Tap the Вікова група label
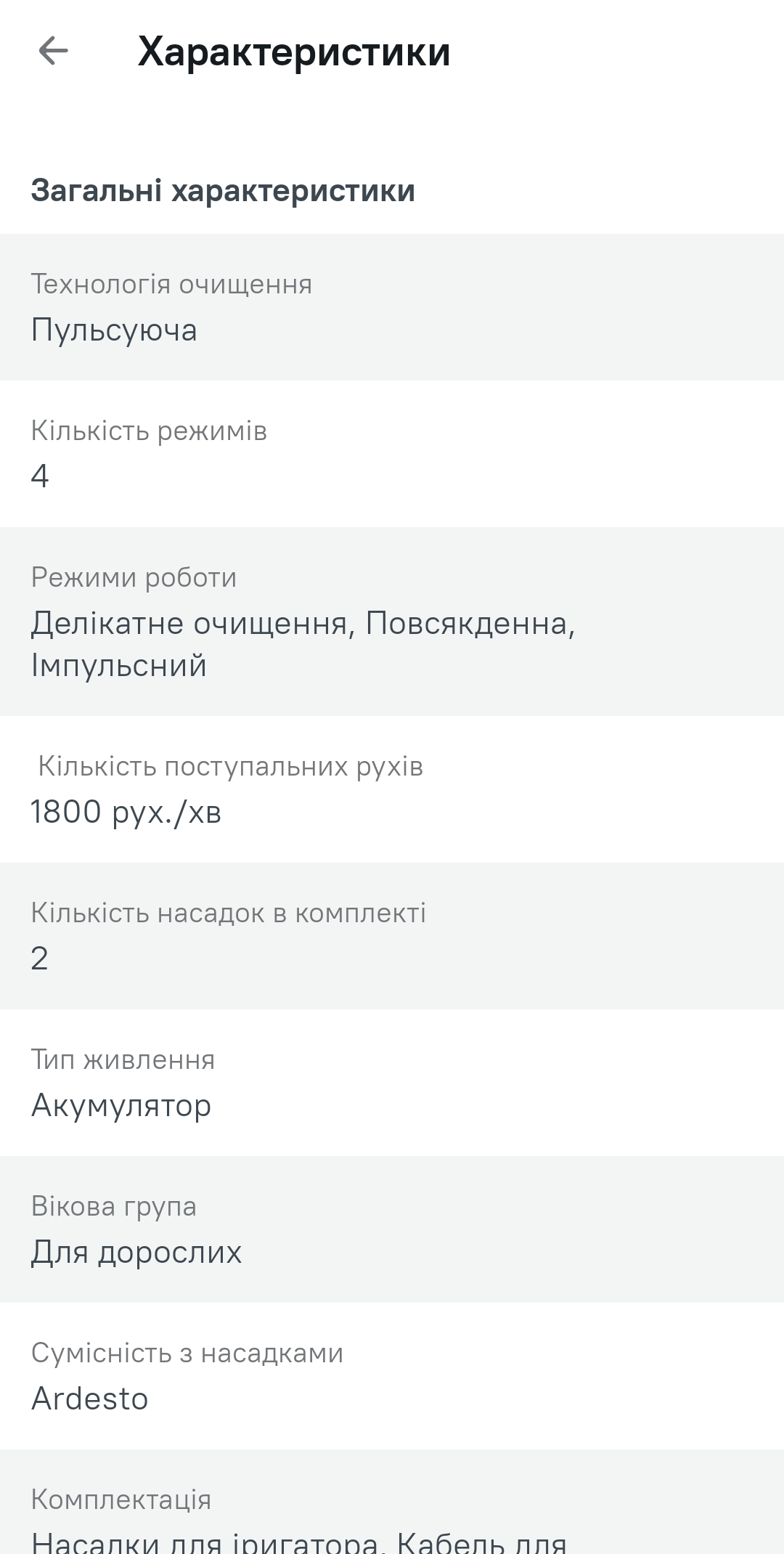Screen dimensions: 784x1554 [114, 1206]
